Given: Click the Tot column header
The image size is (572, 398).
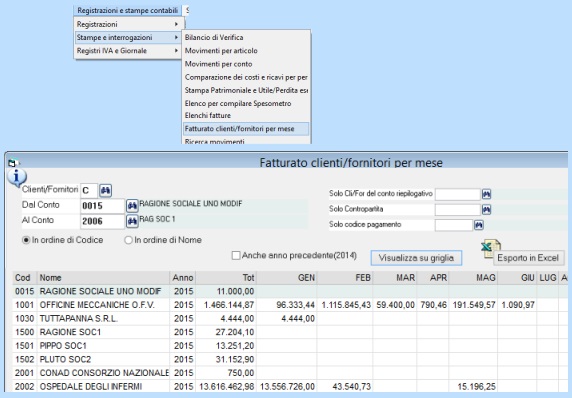Looking at the screenshot, I should 226,278.
